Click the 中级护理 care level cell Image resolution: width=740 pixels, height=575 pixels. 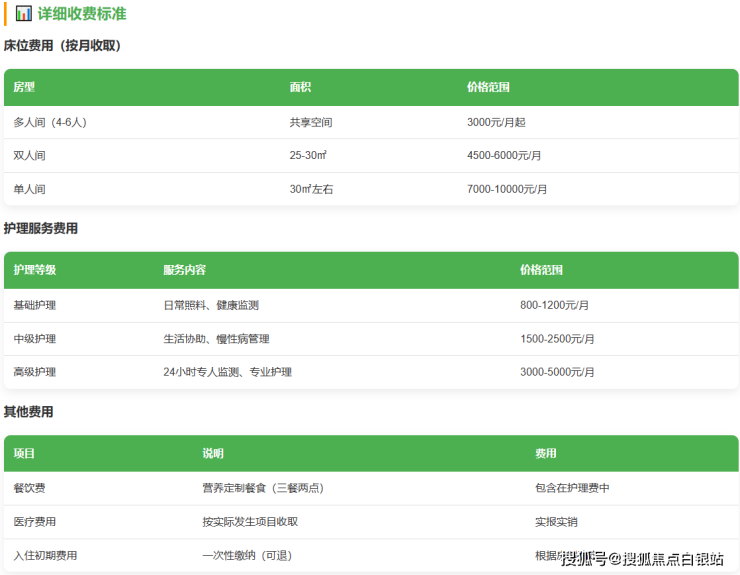coord(34,339)
